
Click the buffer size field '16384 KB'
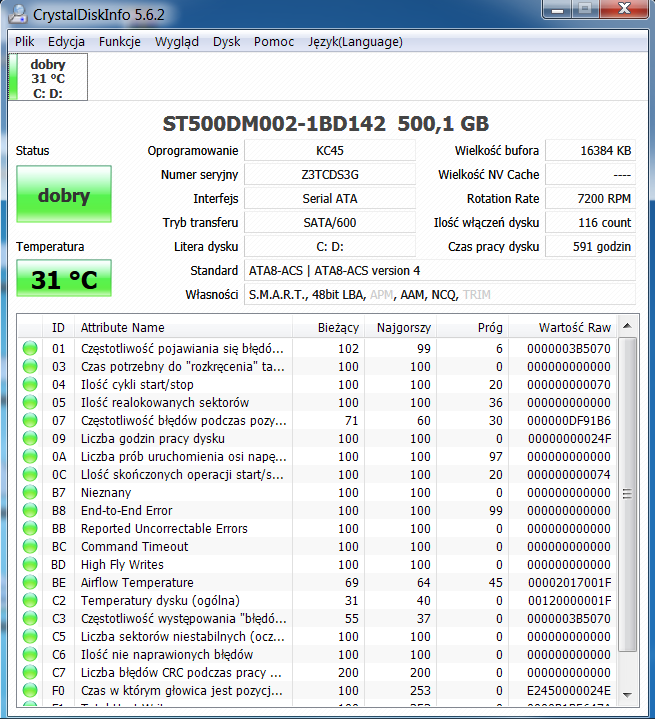pos(590,150)
